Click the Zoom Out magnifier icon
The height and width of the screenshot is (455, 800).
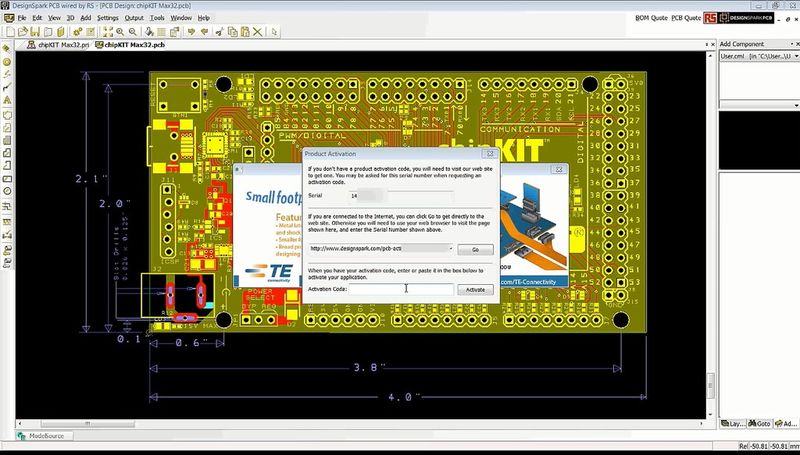tap(133, 32)
